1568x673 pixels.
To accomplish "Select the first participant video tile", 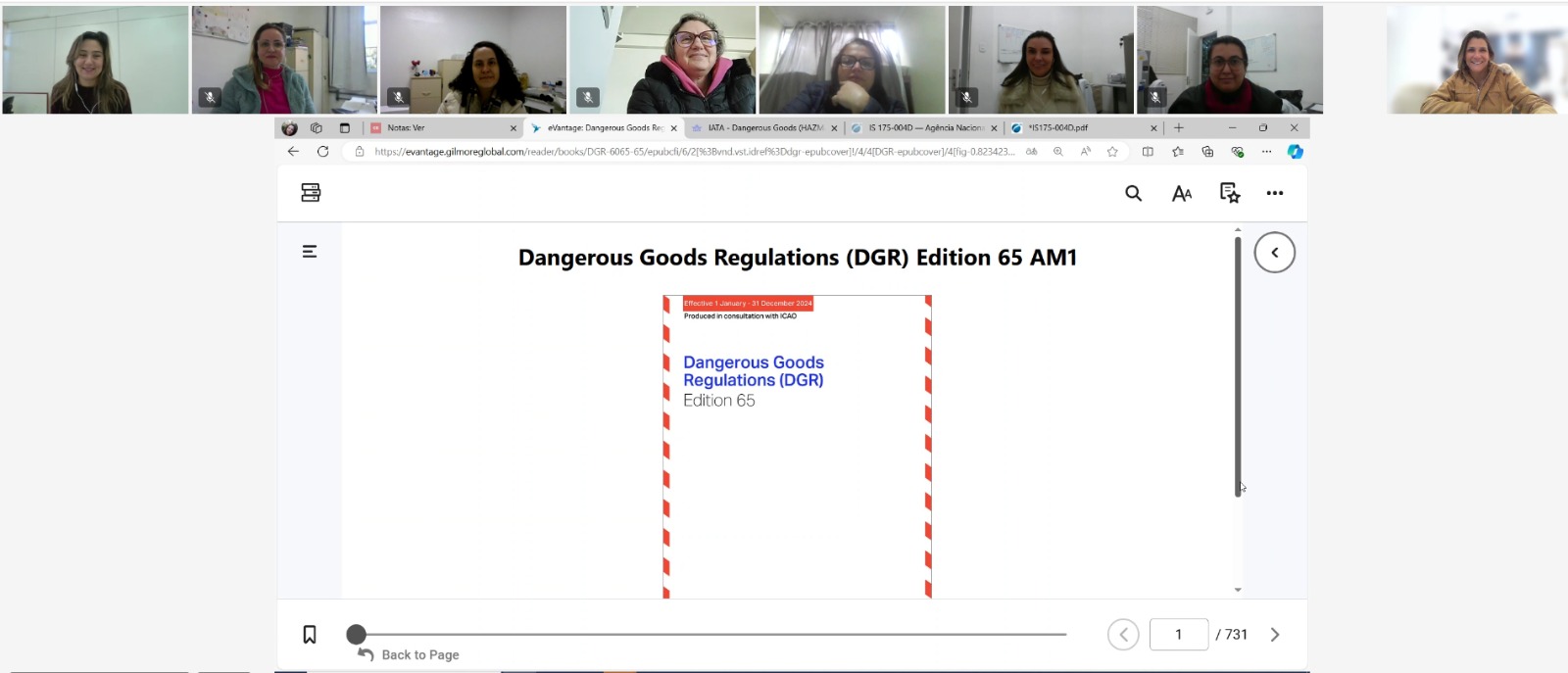I will tap(95, 60).
